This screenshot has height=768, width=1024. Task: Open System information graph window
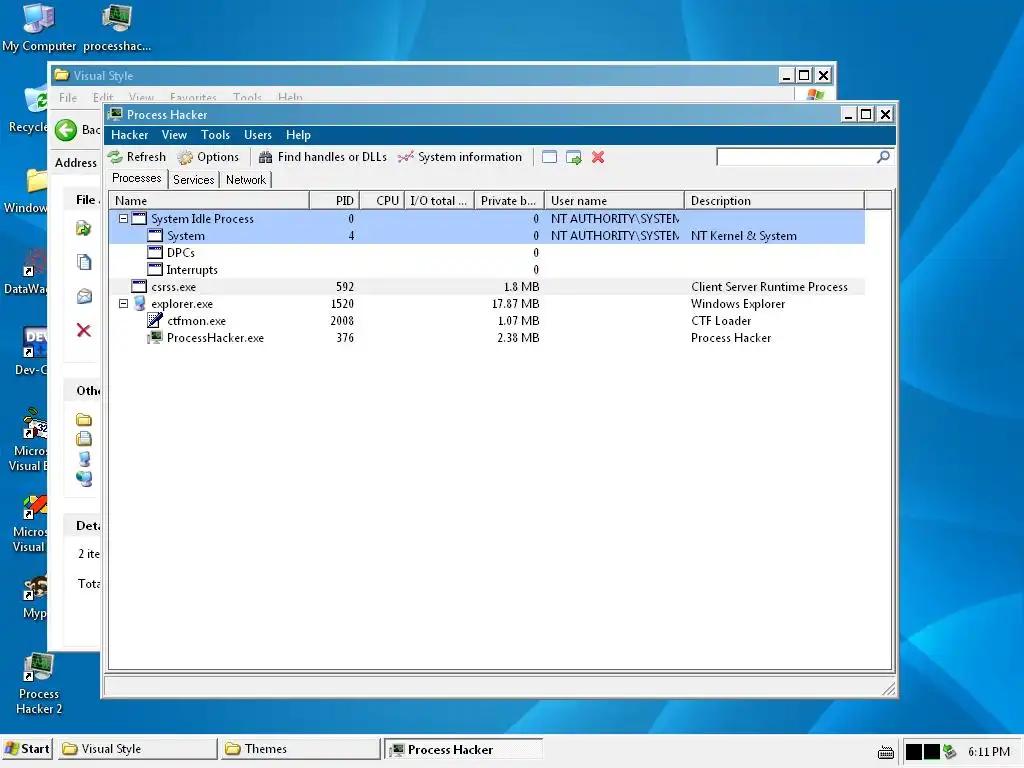coord(460,157)
